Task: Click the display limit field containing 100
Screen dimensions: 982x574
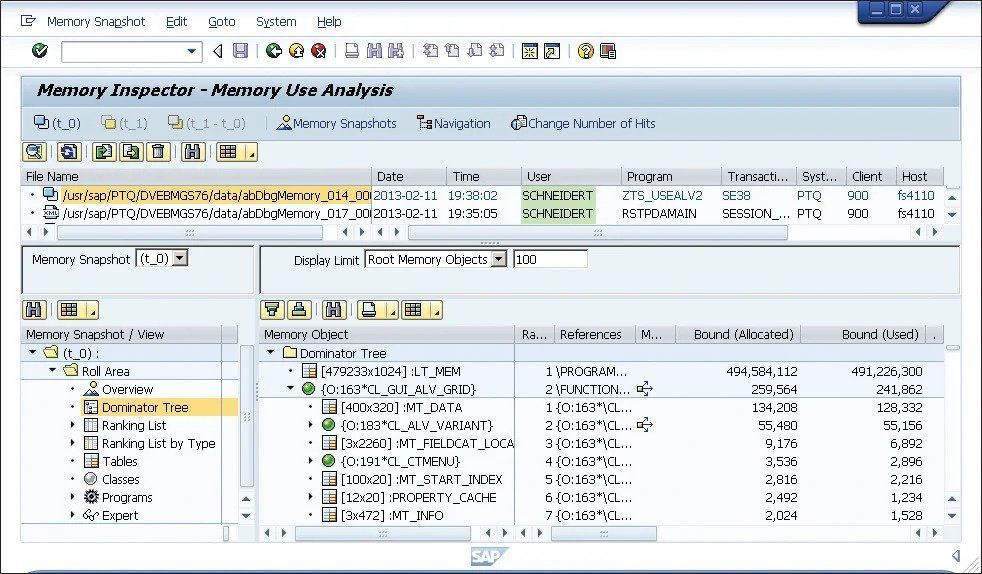Action: tap(550, 259)
